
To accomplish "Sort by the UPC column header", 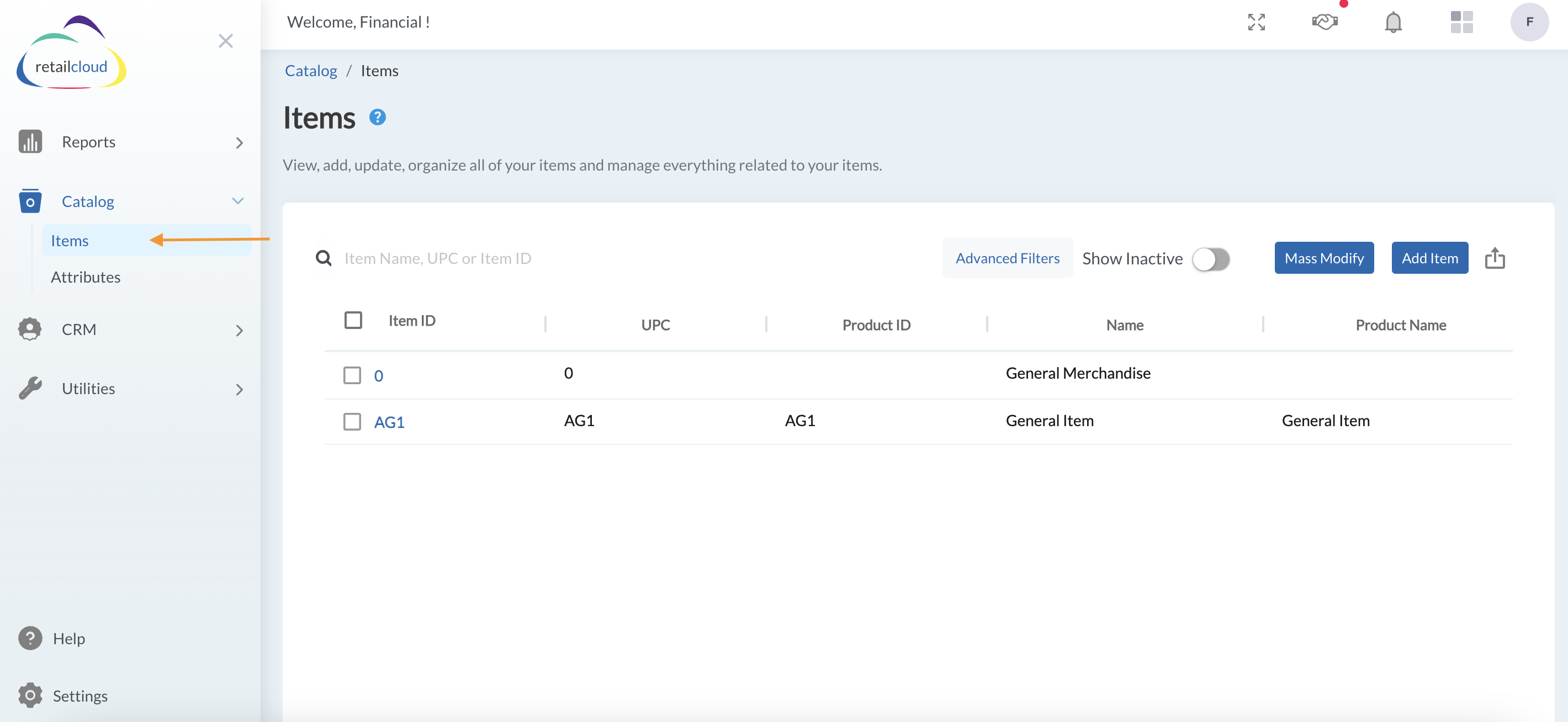I will coord(655,325).
